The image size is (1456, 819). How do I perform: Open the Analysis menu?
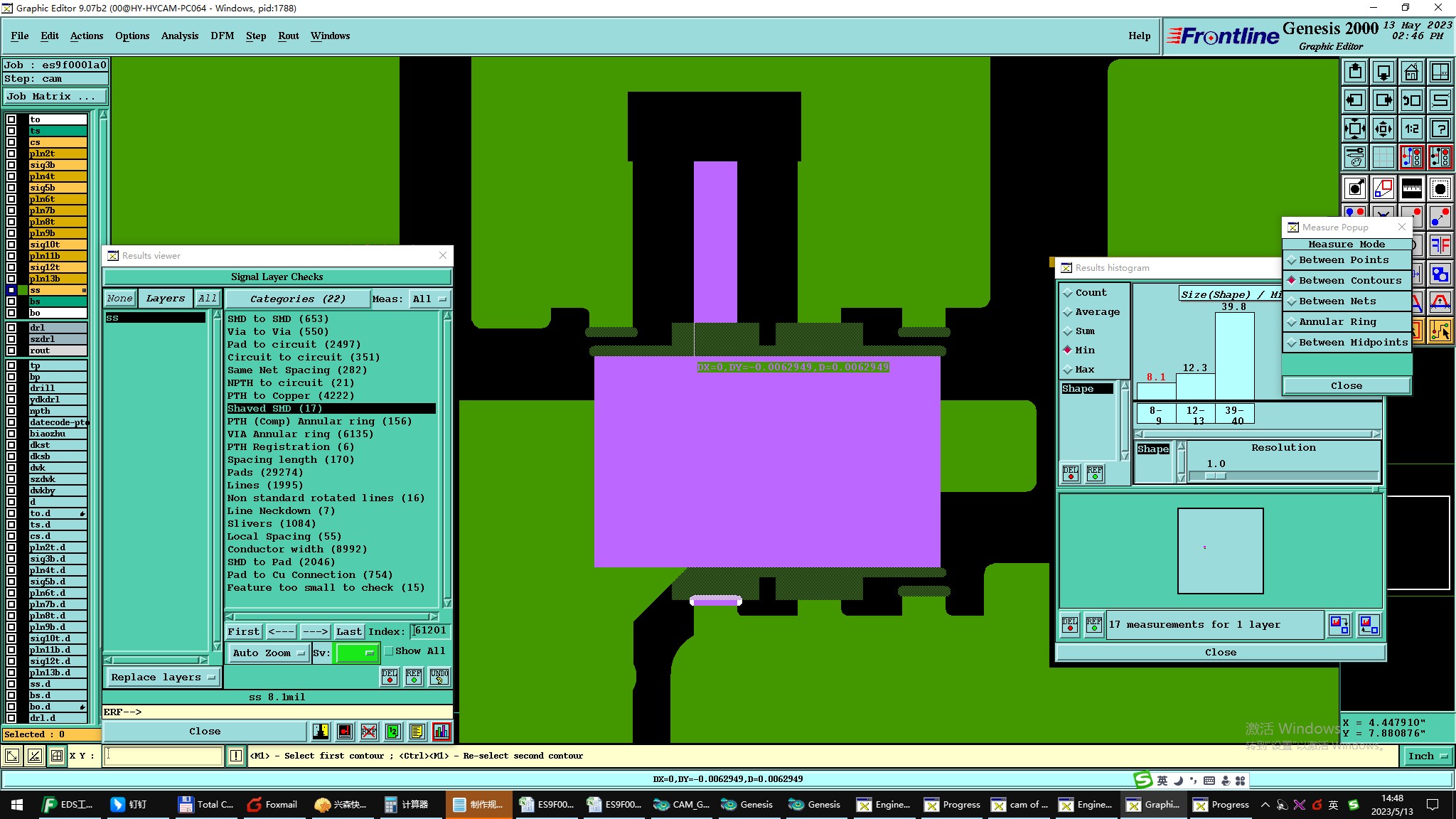[179, 36]
